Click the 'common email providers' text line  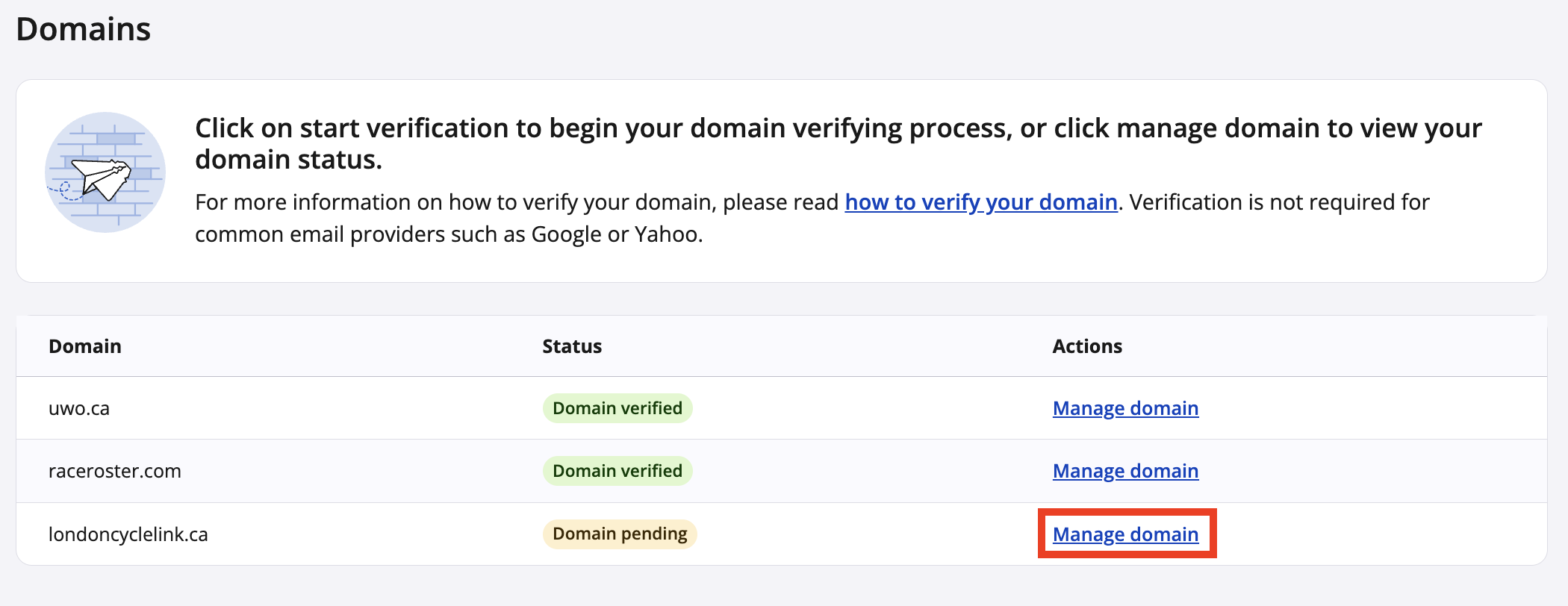pyautogui.click(x=448, y=234)
